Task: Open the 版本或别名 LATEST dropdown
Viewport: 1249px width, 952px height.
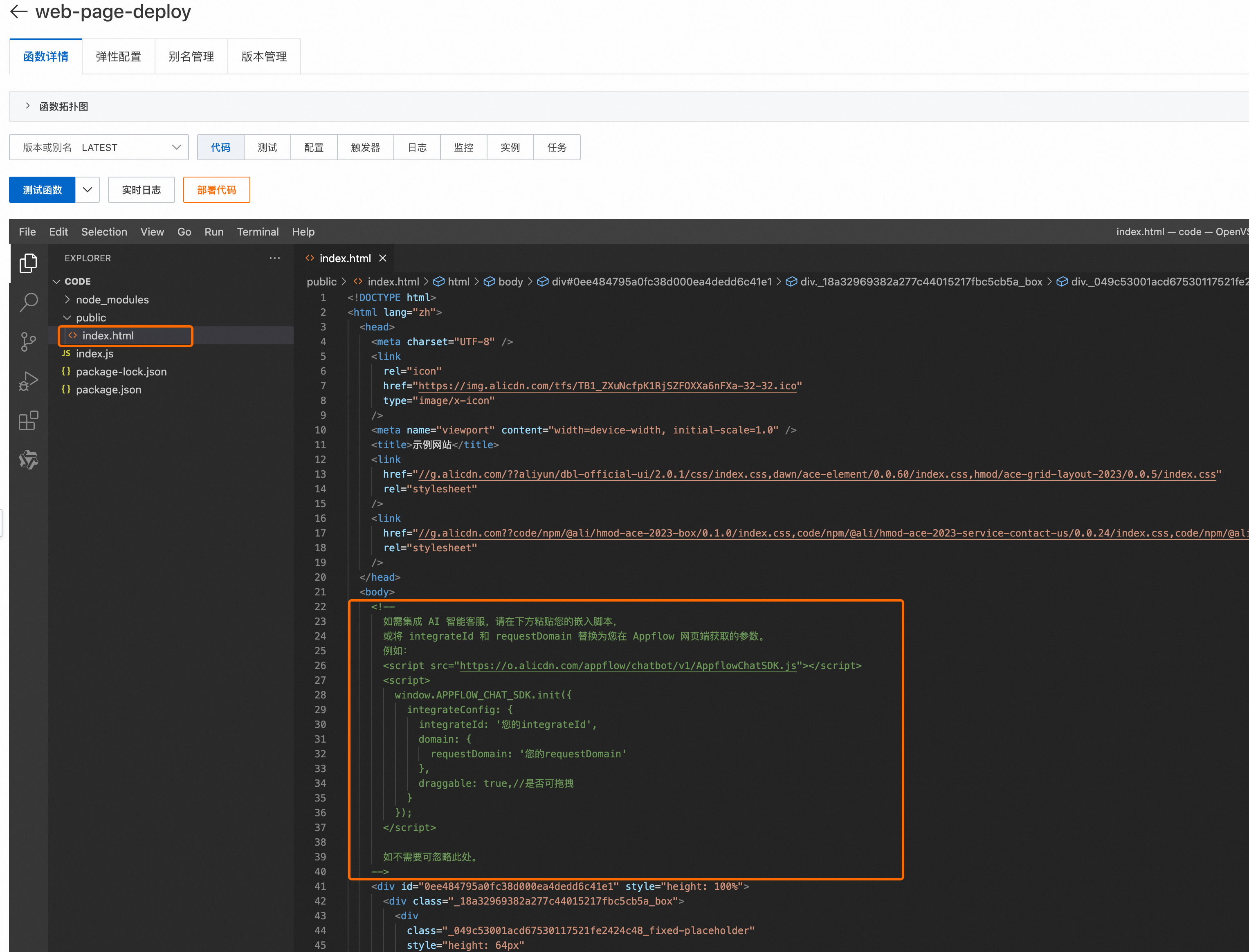Action: (x=99, y=147)
